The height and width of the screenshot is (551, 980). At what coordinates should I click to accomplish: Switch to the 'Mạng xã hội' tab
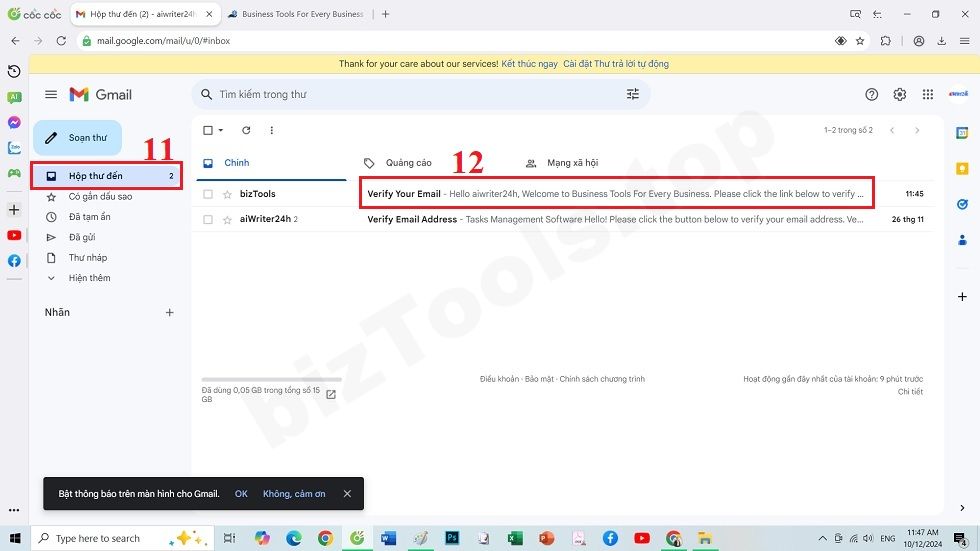pos(571,163)
